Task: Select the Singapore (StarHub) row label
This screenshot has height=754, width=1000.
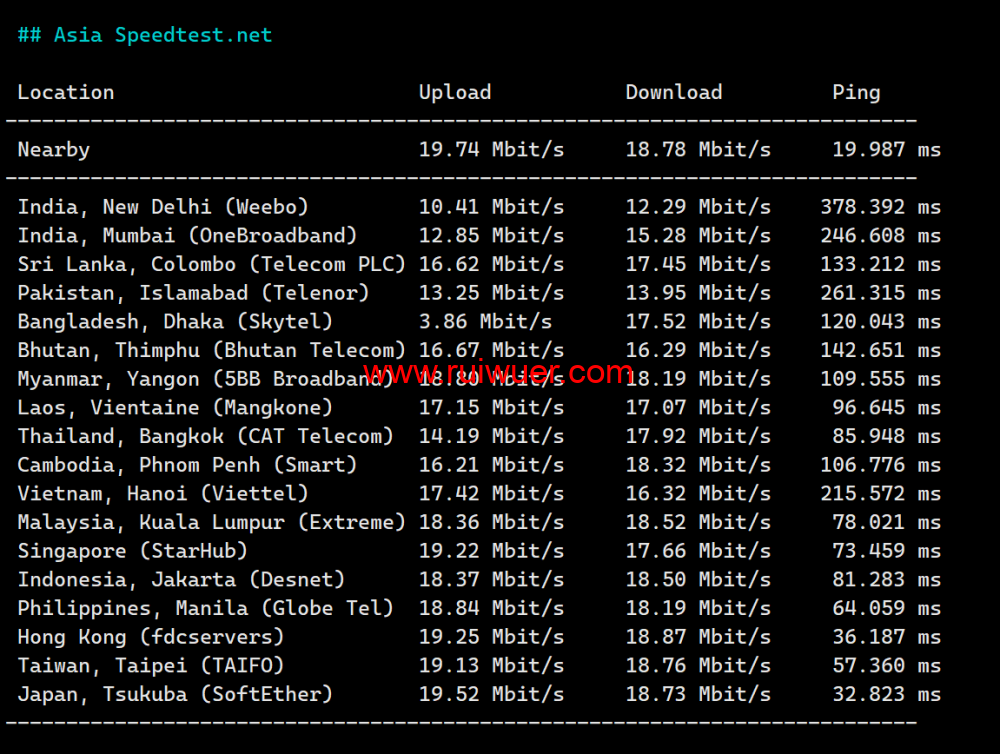Action: pos(133,551)
